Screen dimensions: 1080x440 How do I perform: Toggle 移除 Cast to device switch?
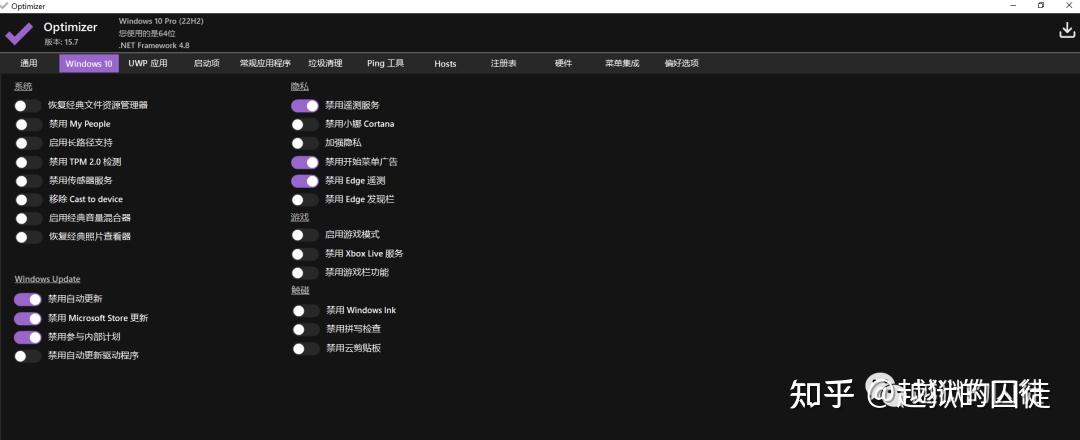click(28, 199)
